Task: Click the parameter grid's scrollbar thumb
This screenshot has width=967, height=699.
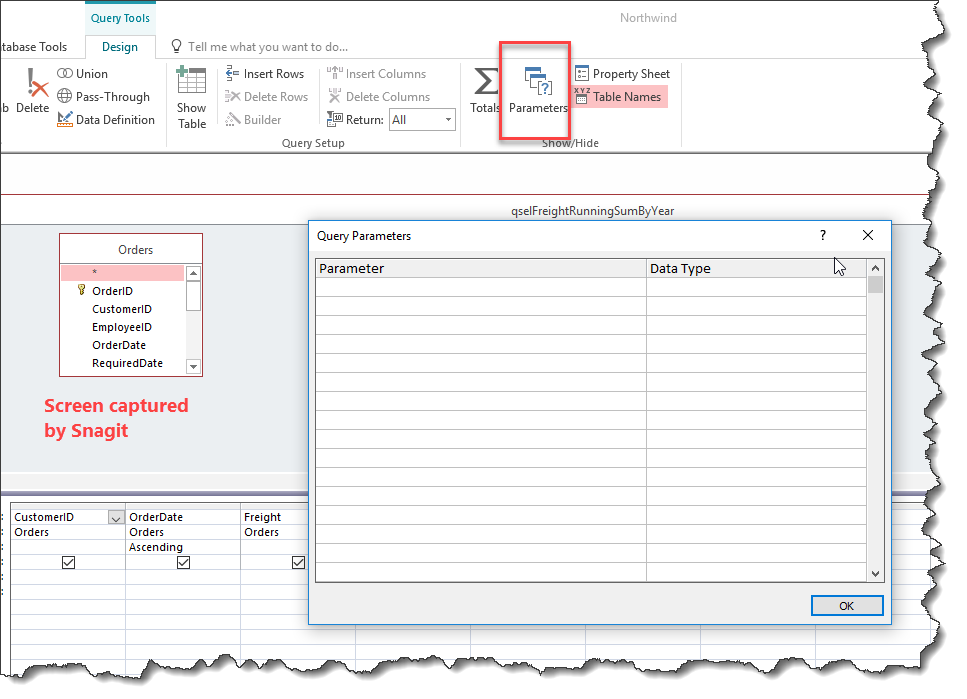Action: point(875,284)
